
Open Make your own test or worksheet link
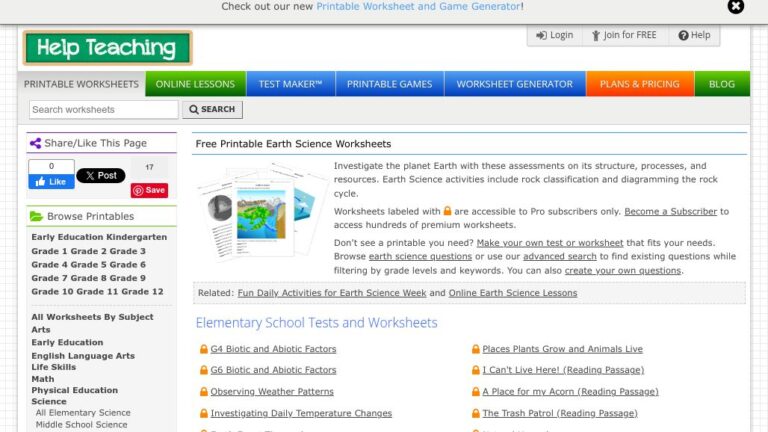pyautogui.click(x=550, y=243)
